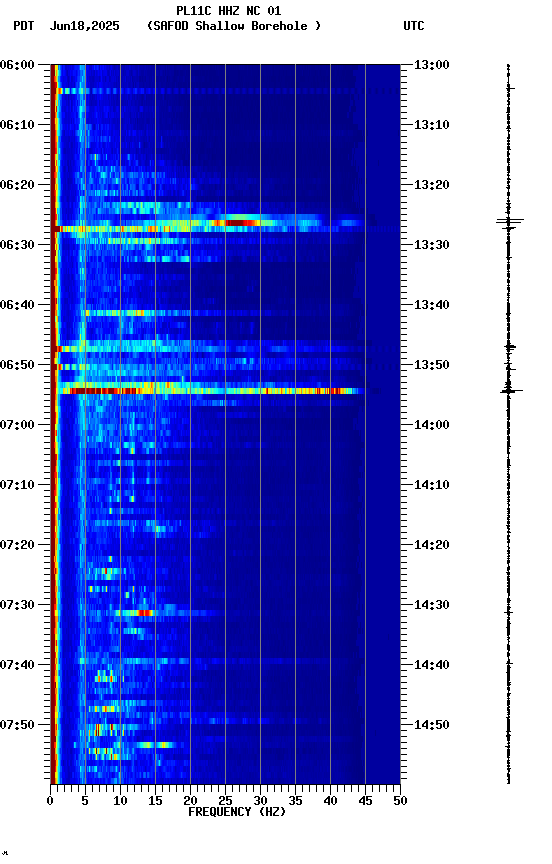Click the largest seismogram spike near 13:26 UTC

tap(510, 222)
